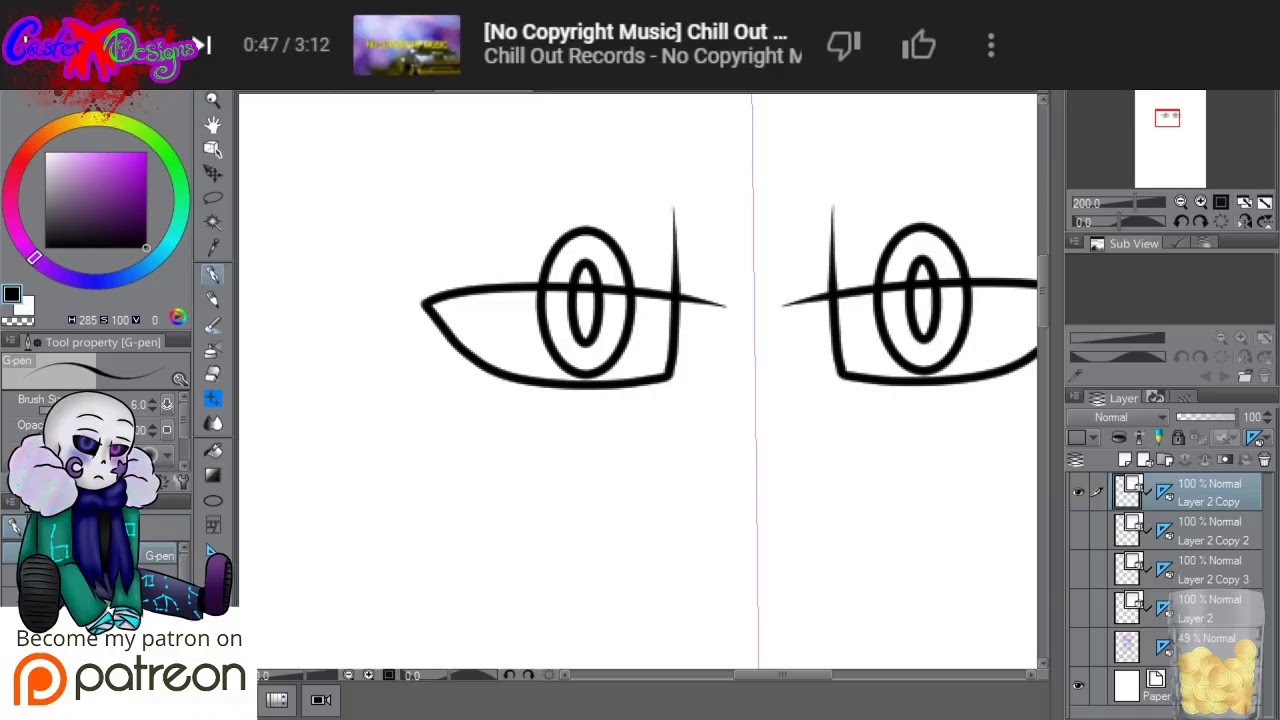Click the Chill Out Records video title

click(635, 32)
